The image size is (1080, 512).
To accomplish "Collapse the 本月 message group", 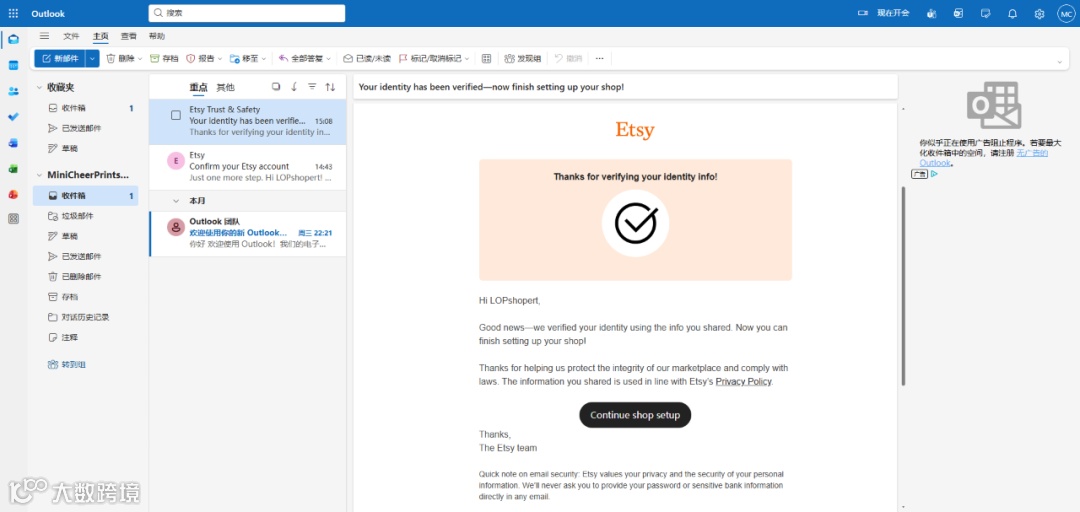I will pyautogui.click(x=176, y=201).
